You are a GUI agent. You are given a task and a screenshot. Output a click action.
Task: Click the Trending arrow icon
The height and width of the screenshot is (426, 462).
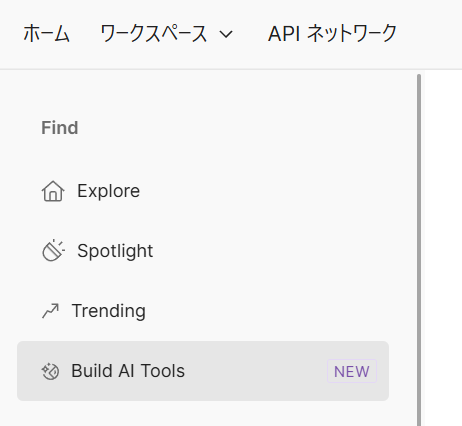50,311
